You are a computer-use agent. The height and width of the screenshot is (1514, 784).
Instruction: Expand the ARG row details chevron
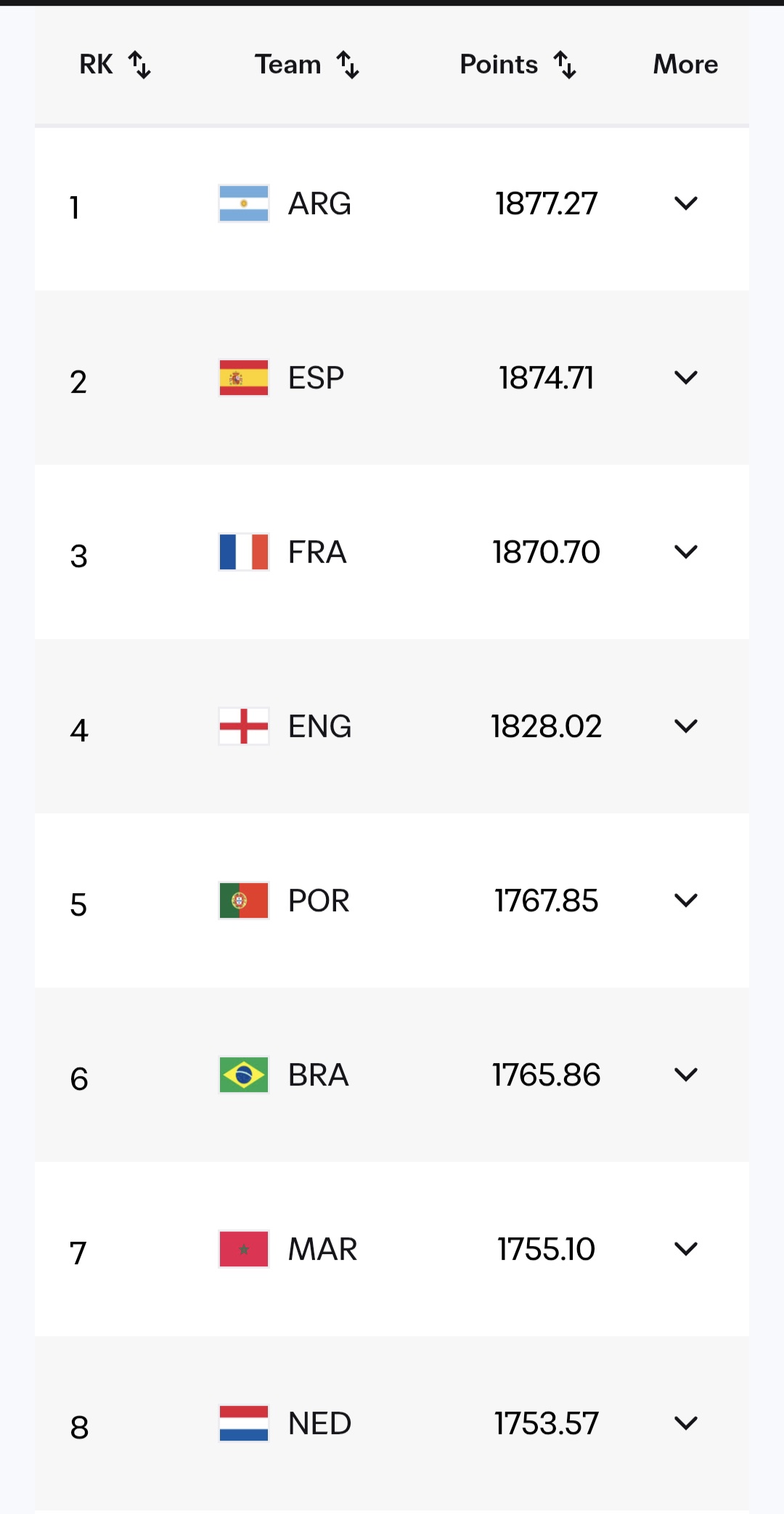[x=686, y=203]
